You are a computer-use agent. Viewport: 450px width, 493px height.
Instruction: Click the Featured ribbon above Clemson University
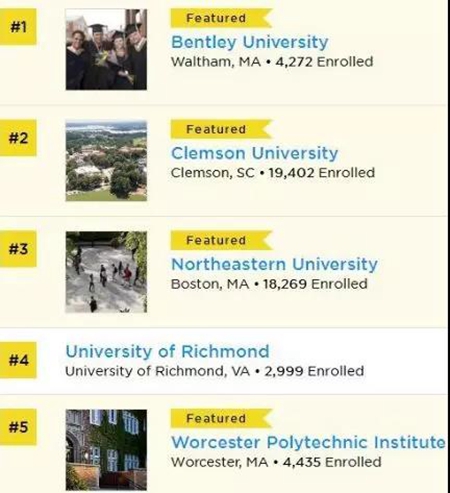coord(221,129)
